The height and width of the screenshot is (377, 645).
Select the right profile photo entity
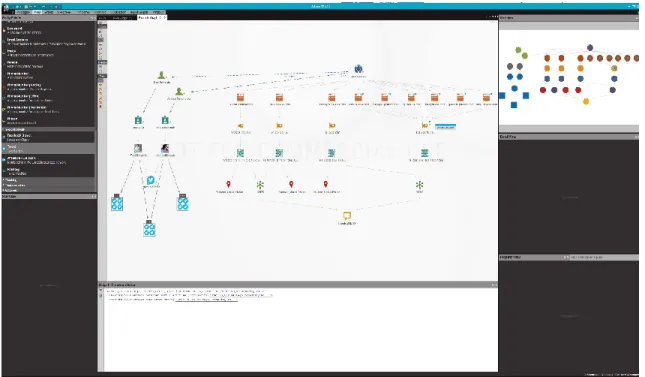165,148
